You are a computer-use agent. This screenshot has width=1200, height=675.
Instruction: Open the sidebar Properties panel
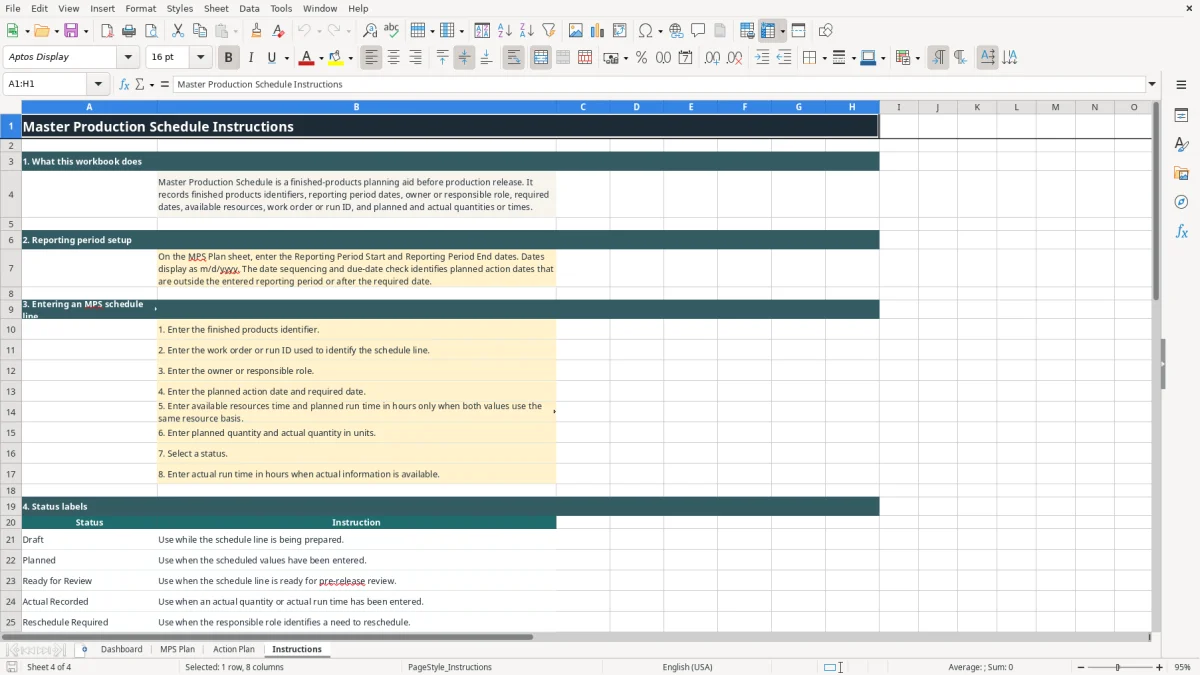(x=1181, y=116)
